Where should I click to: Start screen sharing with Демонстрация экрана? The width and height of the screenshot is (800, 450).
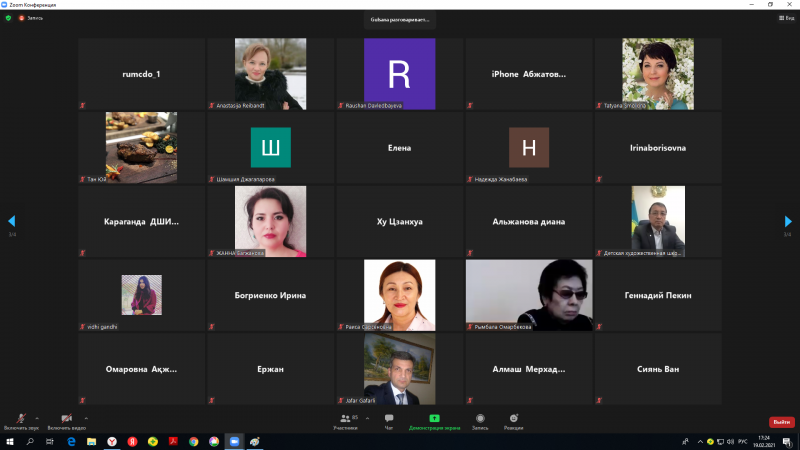click(x=434, y=420)
